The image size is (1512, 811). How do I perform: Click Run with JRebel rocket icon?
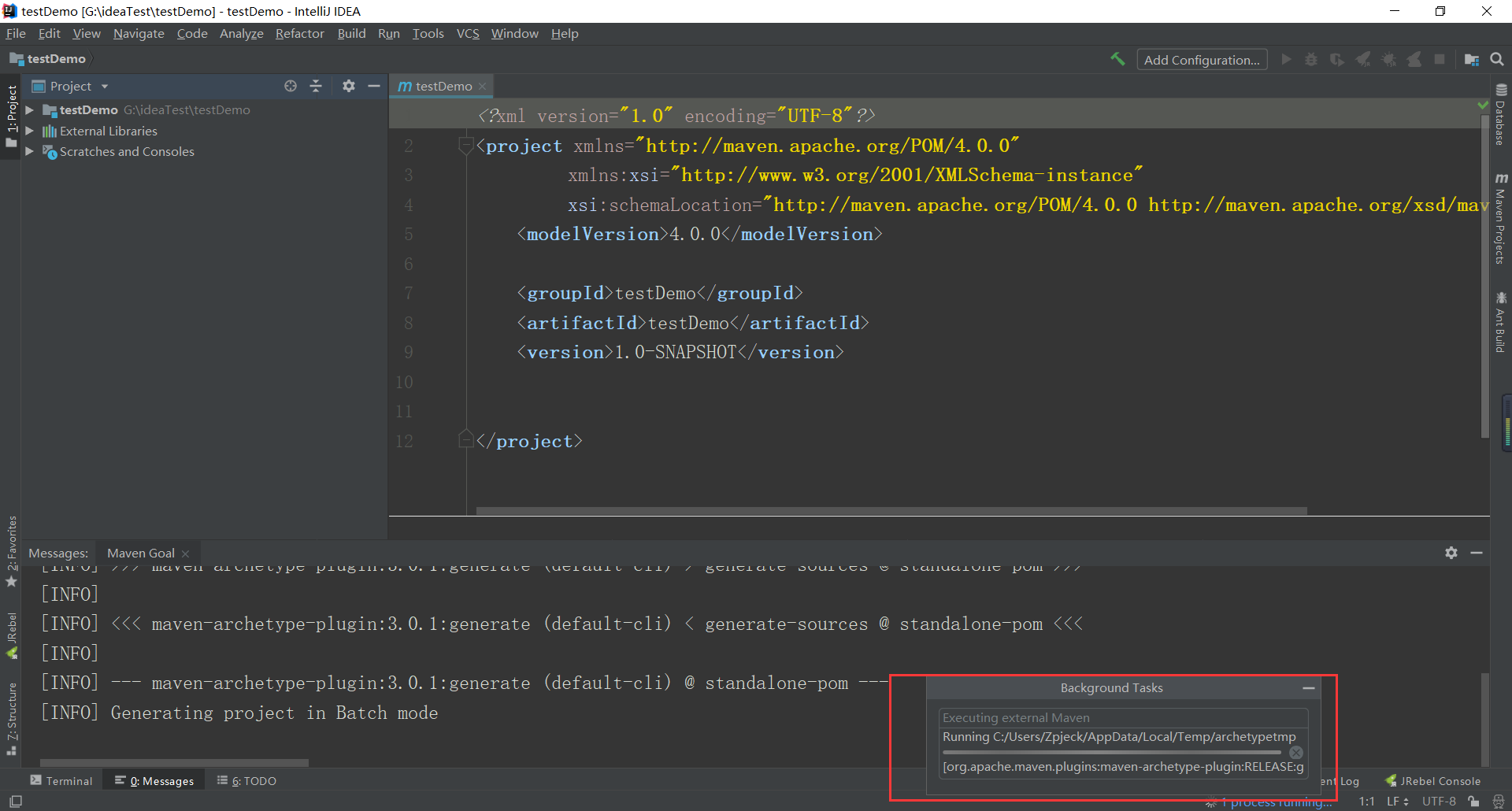[1363, 59]
